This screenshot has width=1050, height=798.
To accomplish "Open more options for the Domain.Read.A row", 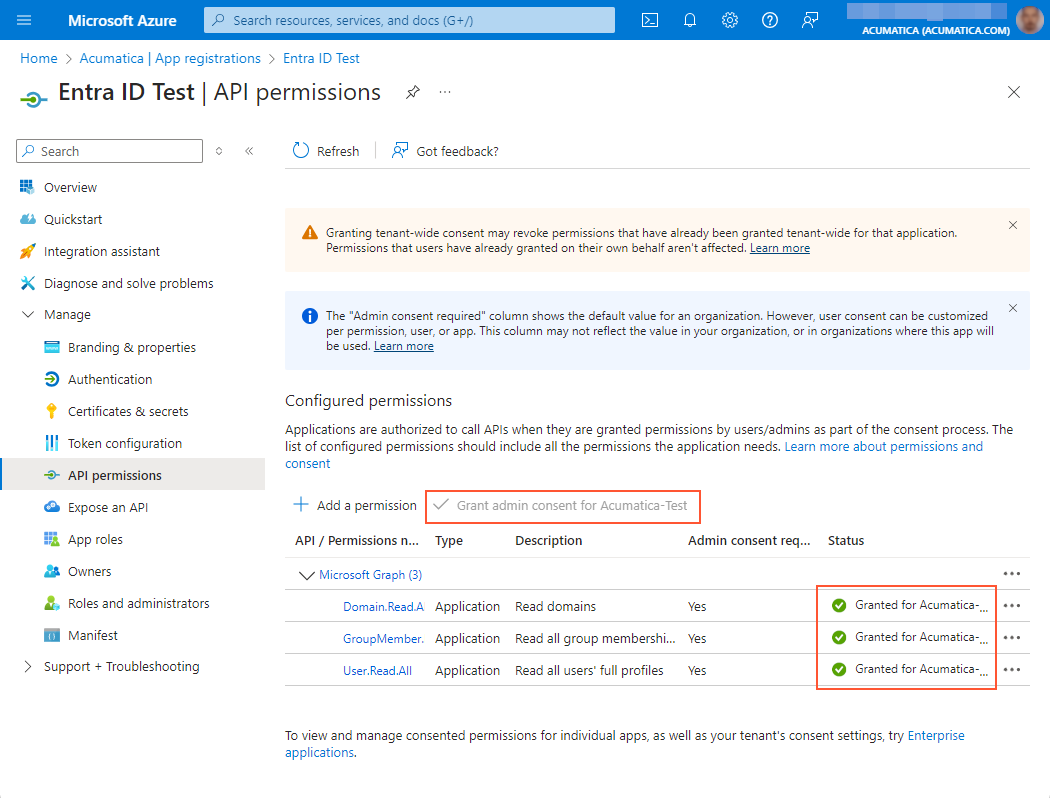I will pos(1011,605).
